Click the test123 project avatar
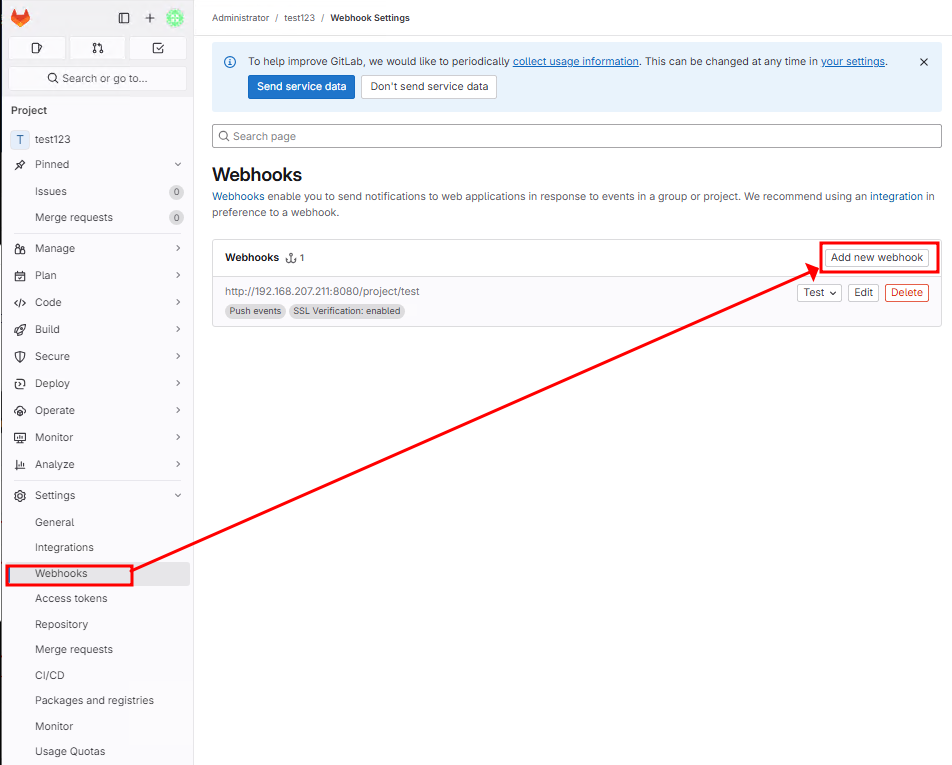This screenshot has width=952, height=765. click(20, 140)
